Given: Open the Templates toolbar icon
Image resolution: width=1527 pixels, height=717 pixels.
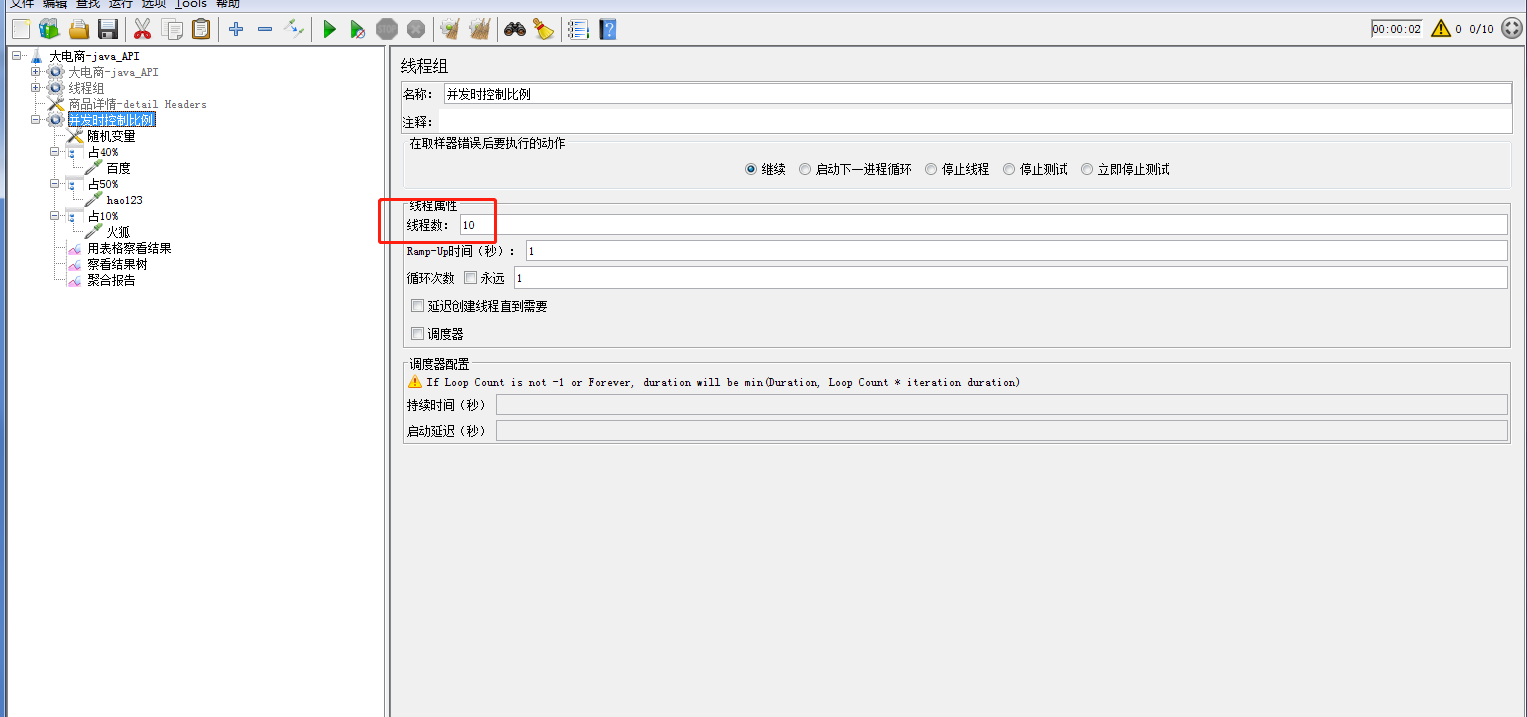Looking at the screenshot, I should coord(49,29).
